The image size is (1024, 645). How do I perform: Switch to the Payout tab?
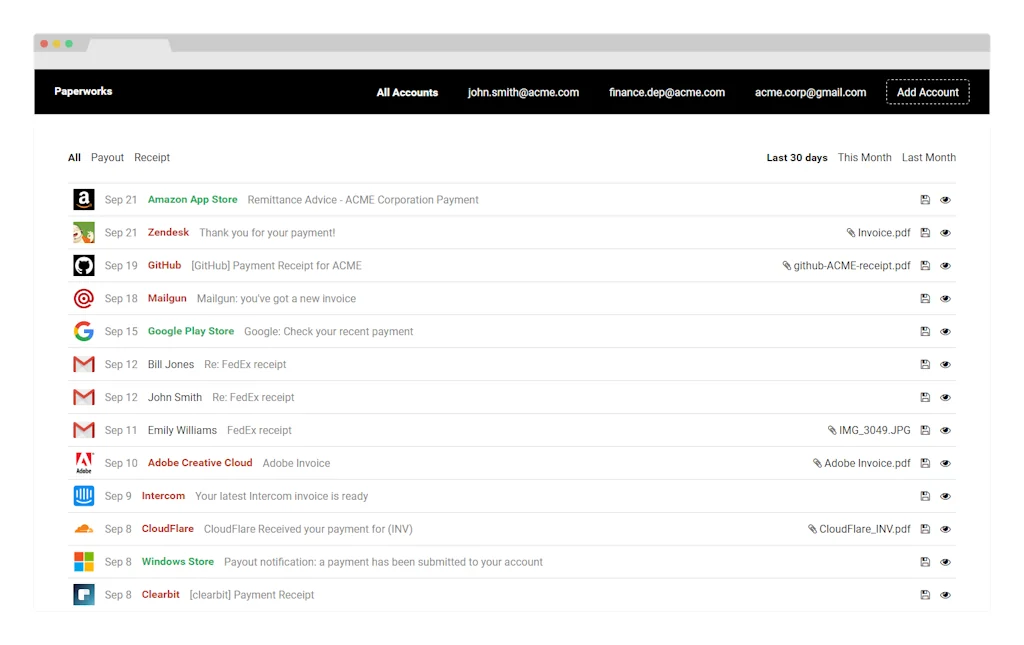tap(107, 157)
